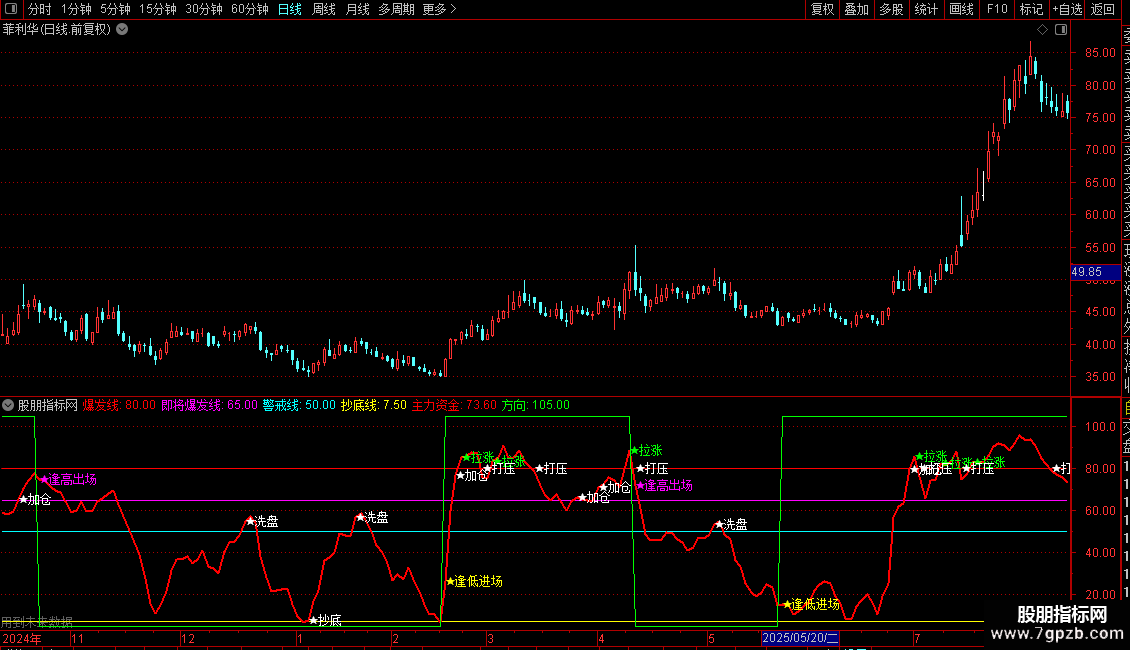Click the 2025/05/20/二 date marker
The height and width of the screenshot is (650, 1130).
(800, 638)
